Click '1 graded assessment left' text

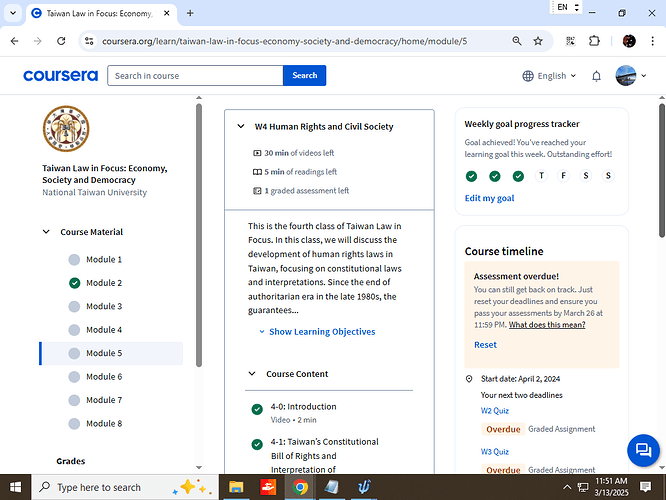[306, 191]
